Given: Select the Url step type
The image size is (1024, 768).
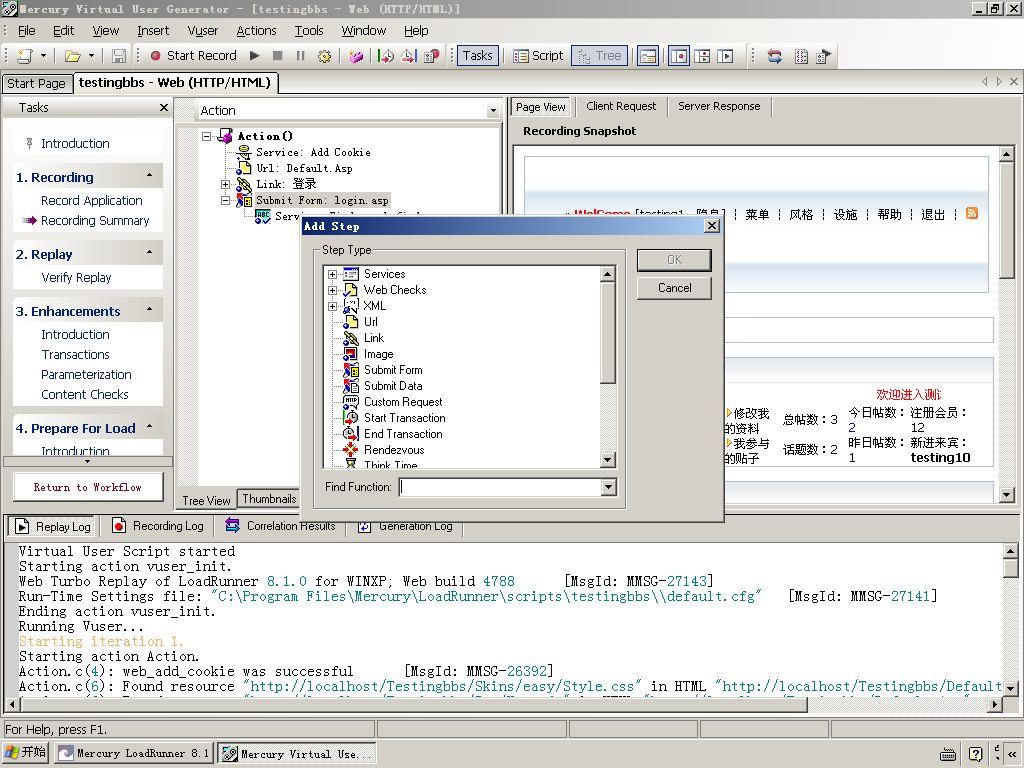Looking at the screenshot, I should 370,322.
